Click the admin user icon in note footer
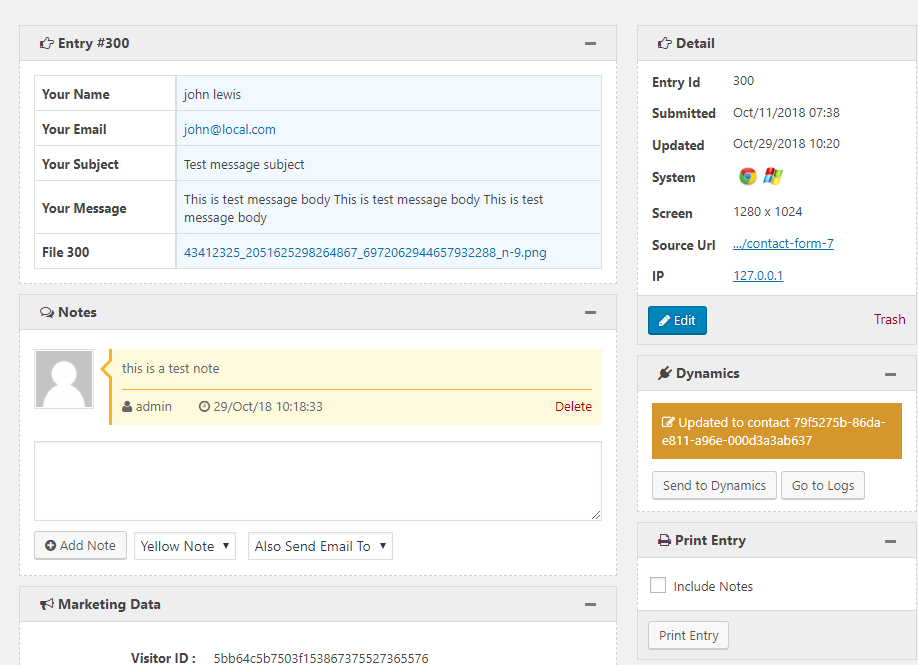The height and width of the screenshot is (665, 918). pos(127,406)
